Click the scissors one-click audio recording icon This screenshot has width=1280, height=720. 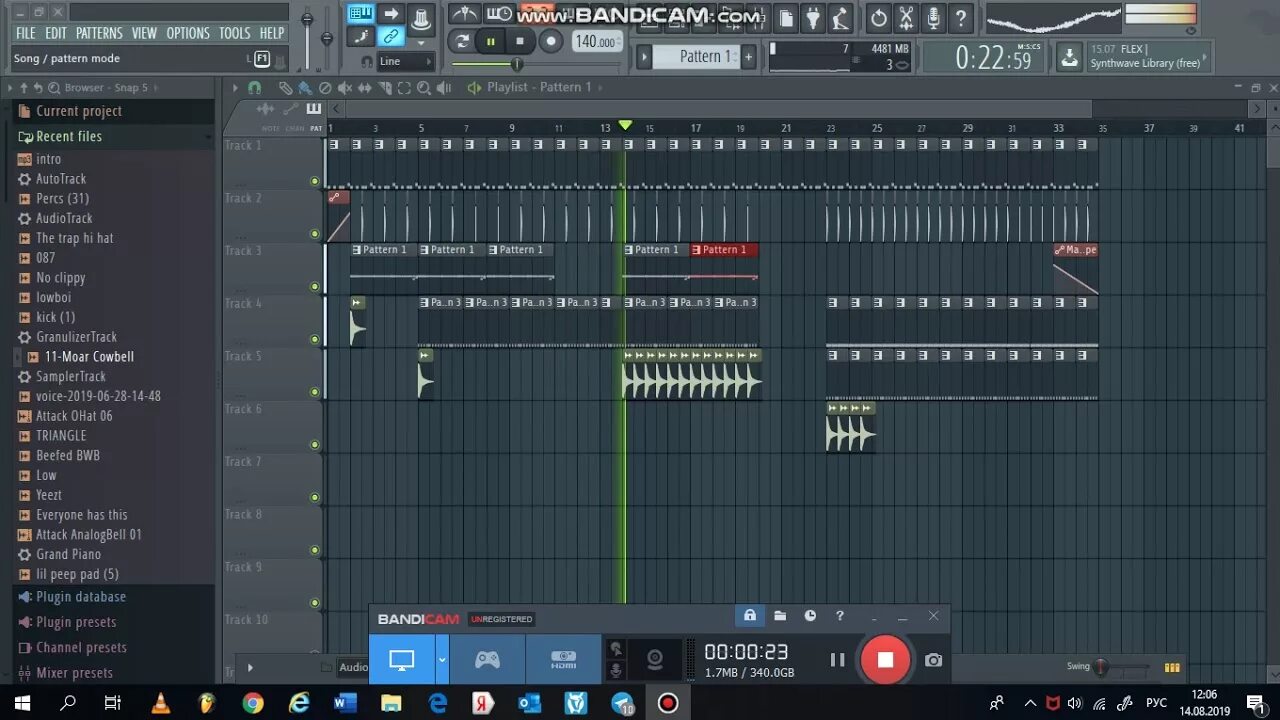906,17
